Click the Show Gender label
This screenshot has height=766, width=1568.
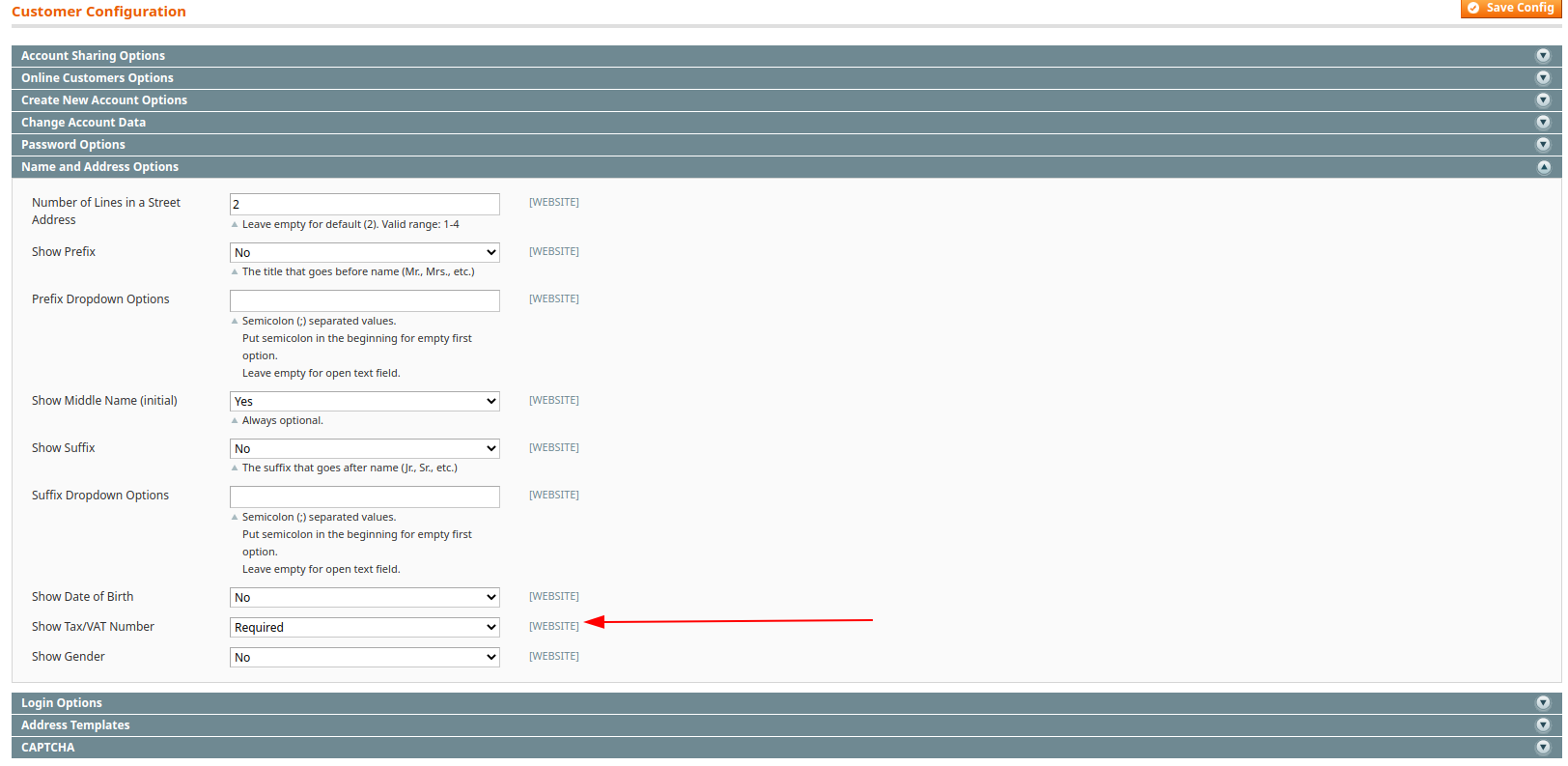[x=69, y=657]
